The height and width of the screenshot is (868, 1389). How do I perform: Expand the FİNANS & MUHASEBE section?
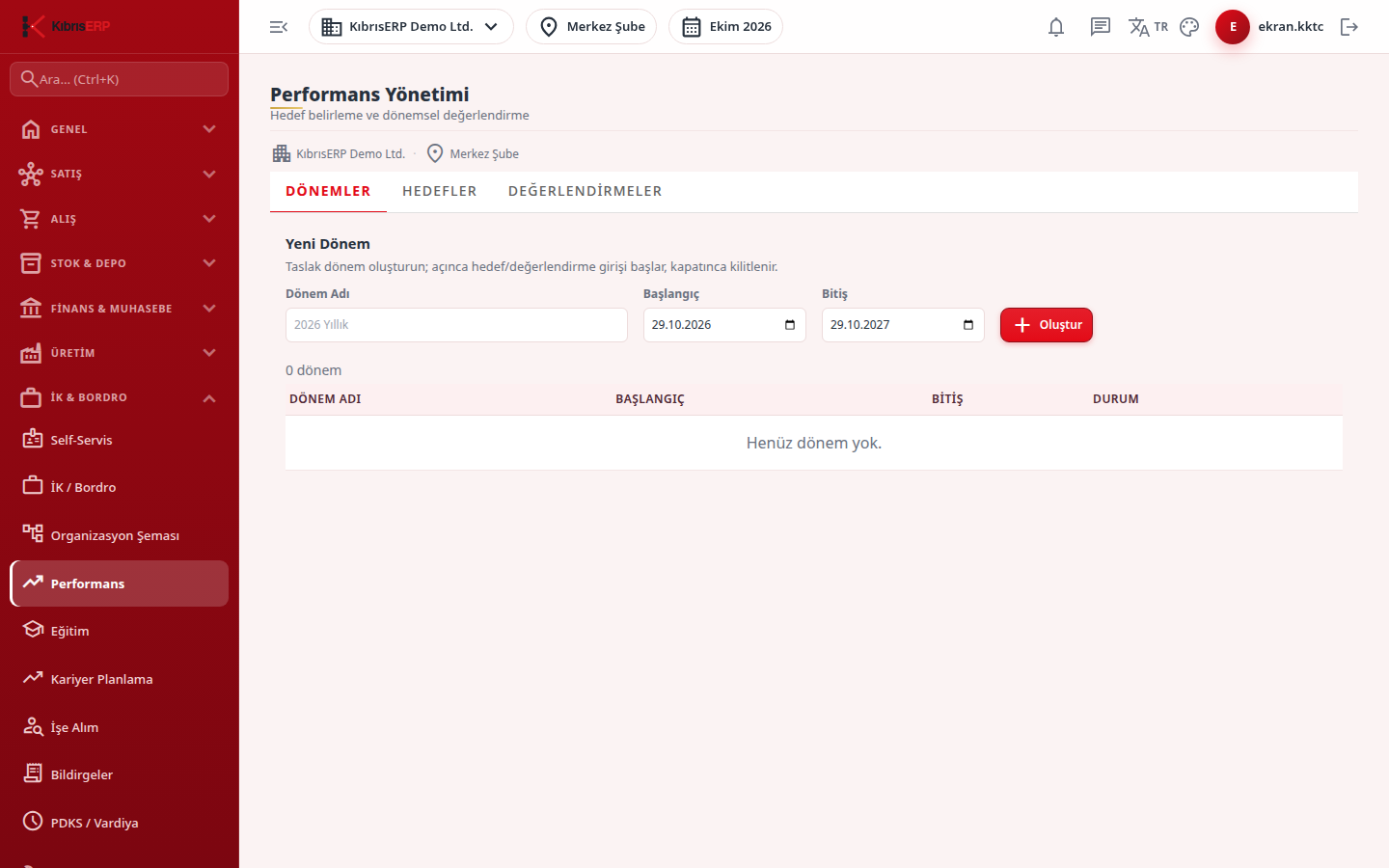point(120,309)
